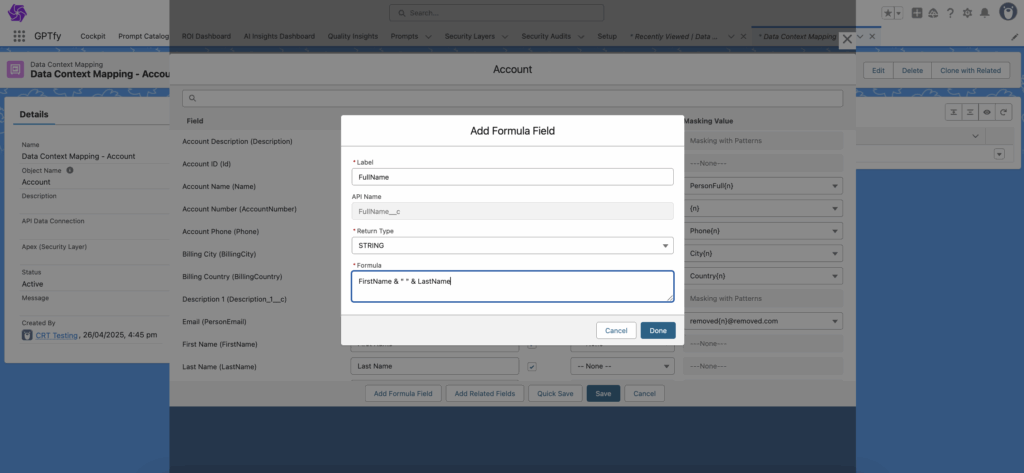The width and height of the screenshot is (1024, 473).
Task: Click Done in Add Formula Field dialog
Action: coord(658,331)
